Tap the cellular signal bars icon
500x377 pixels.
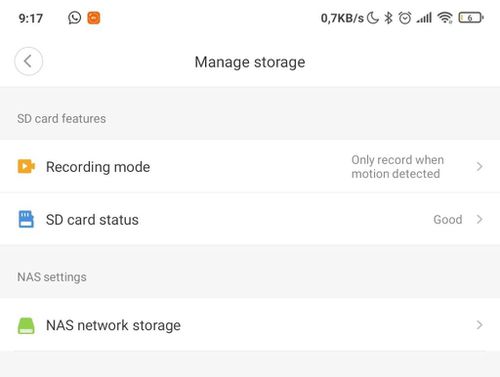click(x=424, y=18)
